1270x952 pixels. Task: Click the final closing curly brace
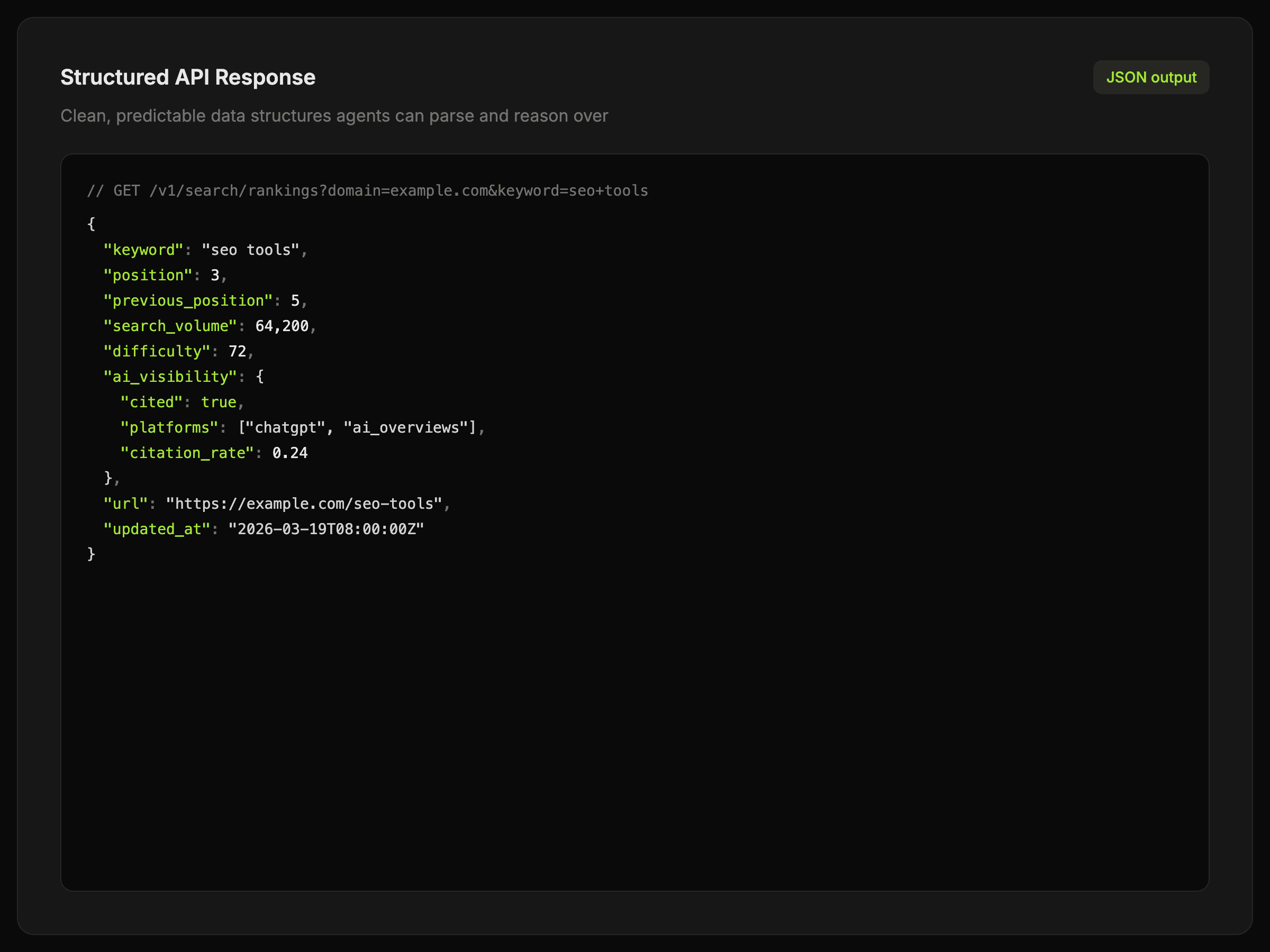click(90, 554)
